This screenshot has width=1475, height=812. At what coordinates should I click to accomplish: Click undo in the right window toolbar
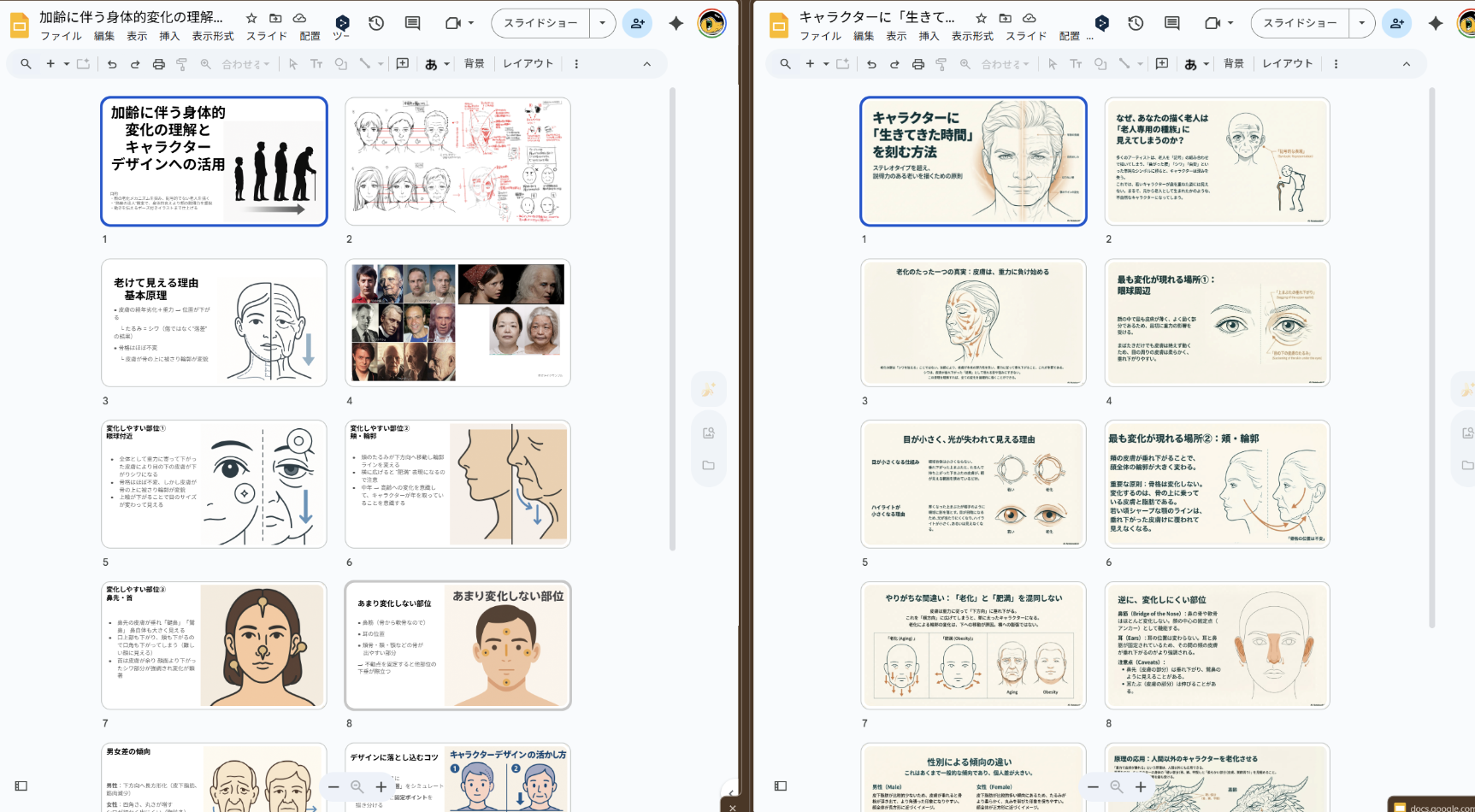pyautogui.click(x=871, y=64)
